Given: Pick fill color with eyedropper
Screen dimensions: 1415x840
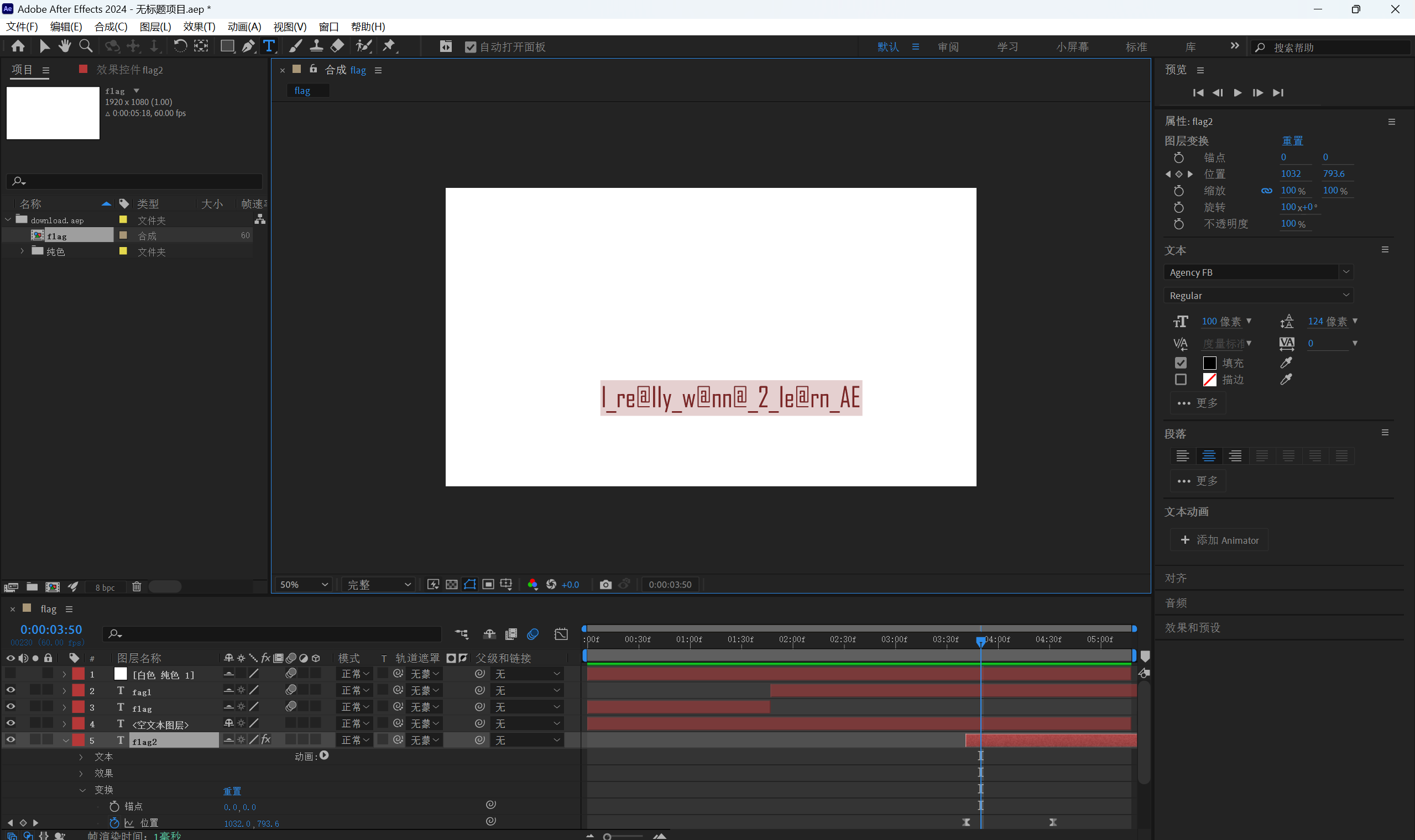Looking at the screenshot, I should (1286, 363).
